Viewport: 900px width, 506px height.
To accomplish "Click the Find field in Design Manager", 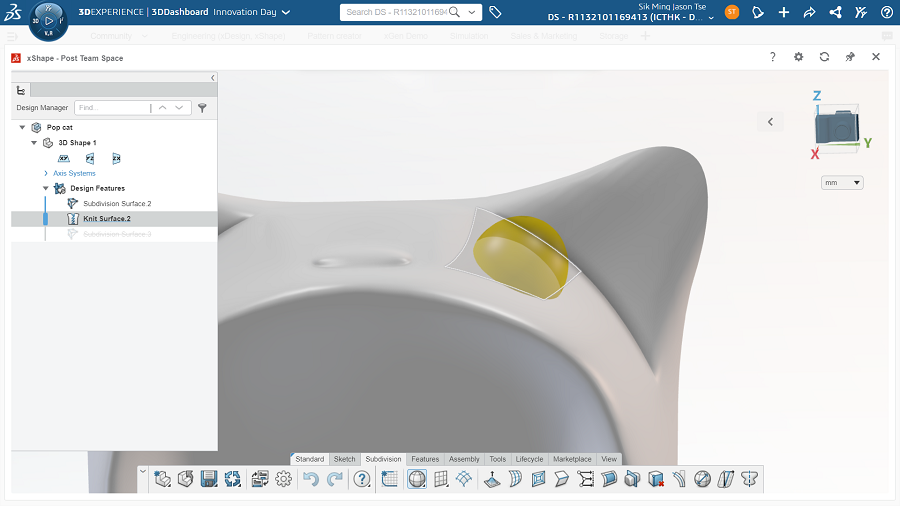I will (110, 108).
